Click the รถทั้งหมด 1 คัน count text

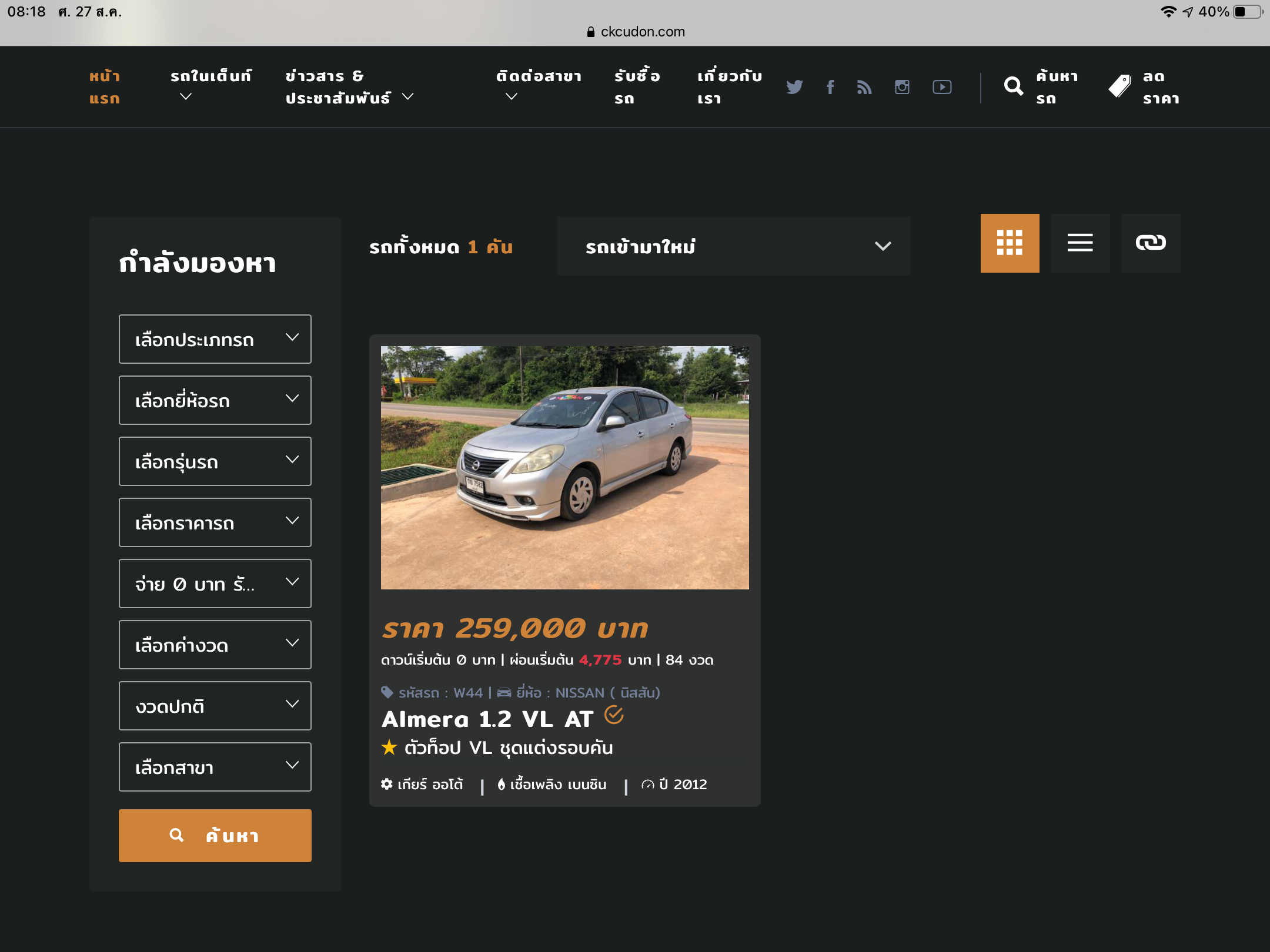coord(441,247)
